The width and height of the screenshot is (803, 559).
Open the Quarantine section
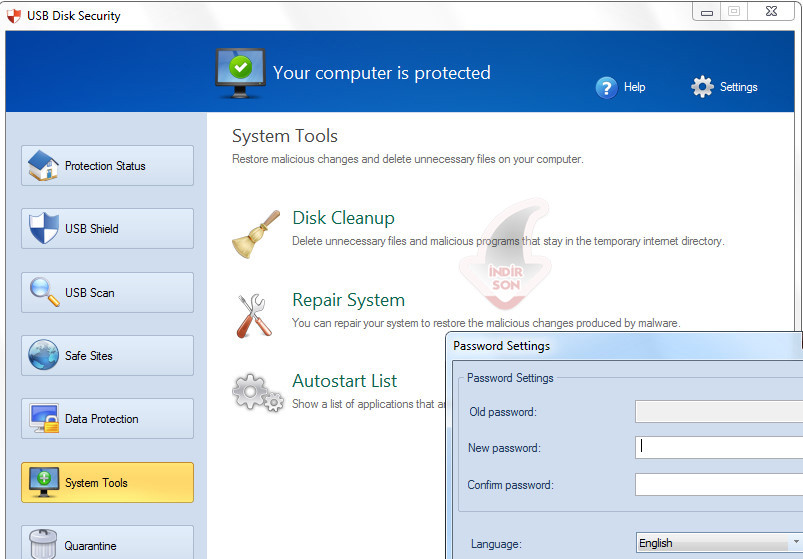pos(108,543)
